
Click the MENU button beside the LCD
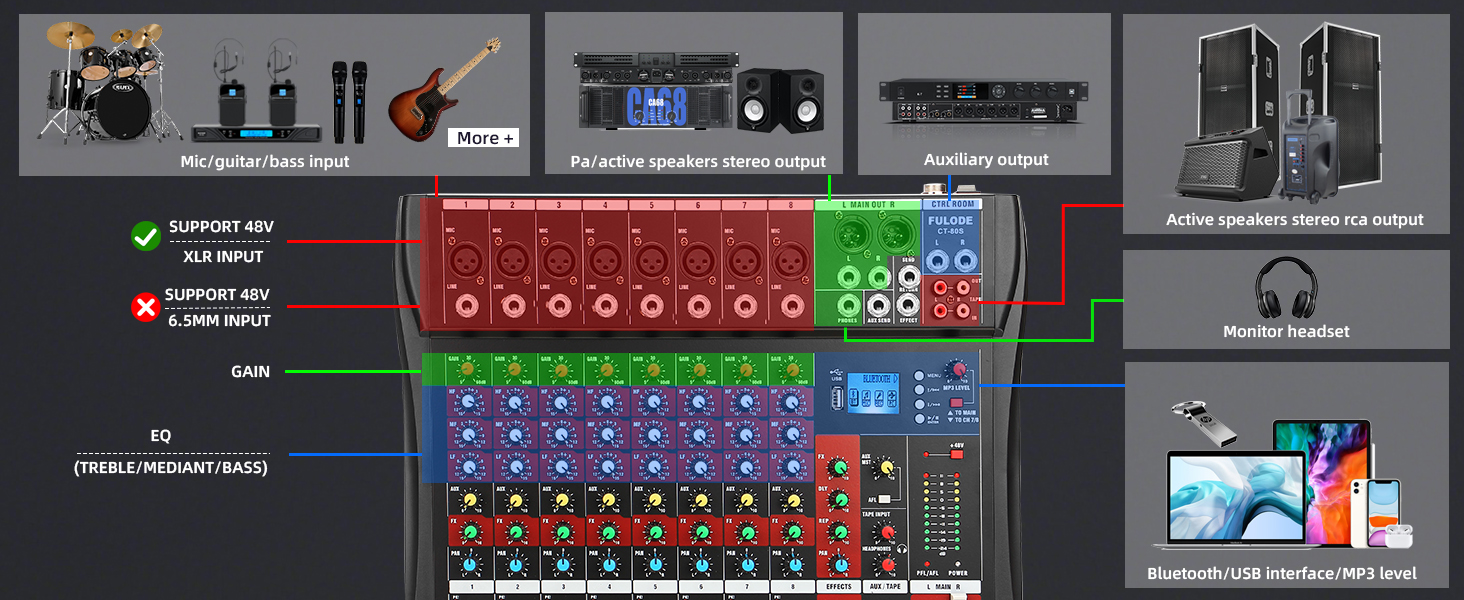[919, 375]
